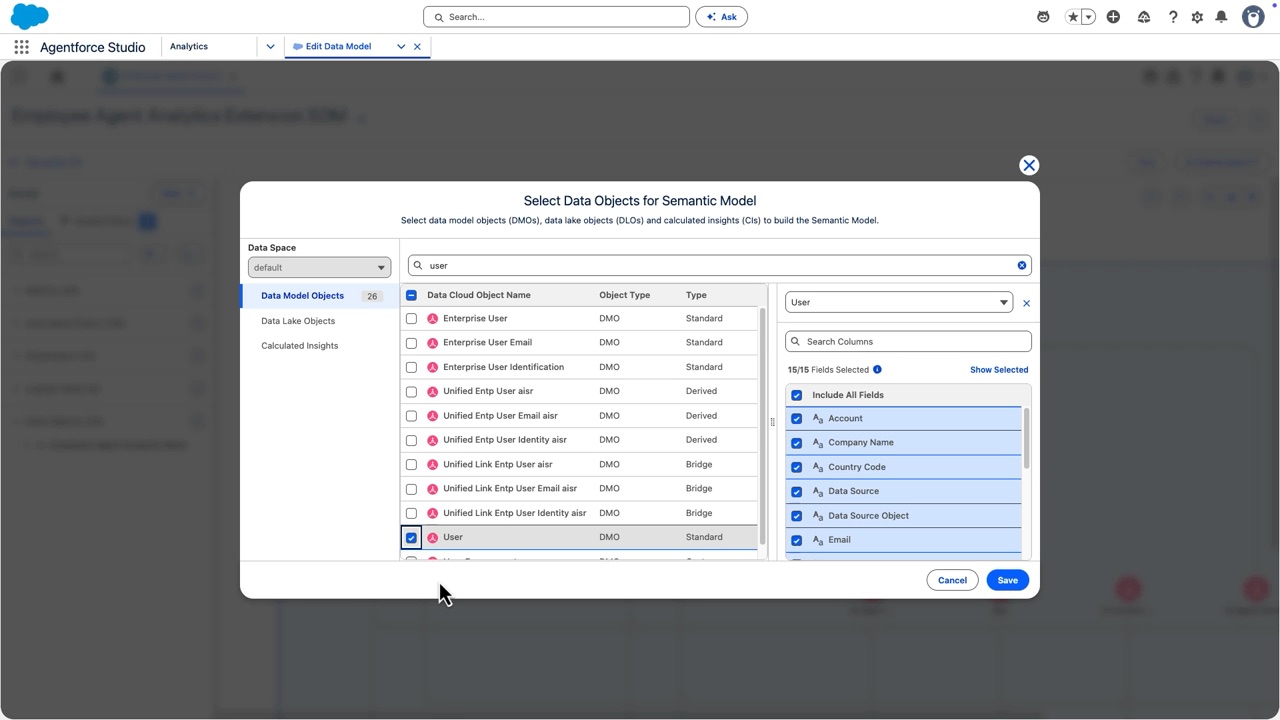Open the user profile avatar

click(x=1253, y=17)
